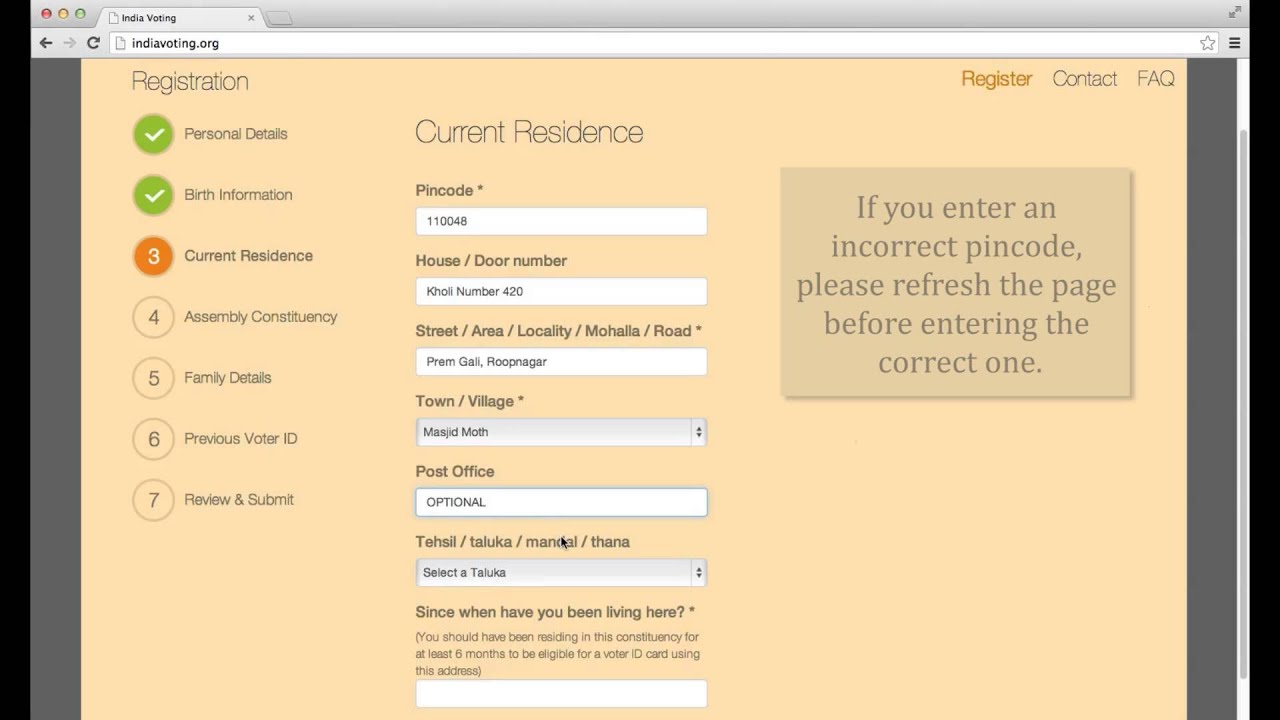Click the Current Residence heading
Screen dimensions: 1280x720
click(x=529, y=132)
